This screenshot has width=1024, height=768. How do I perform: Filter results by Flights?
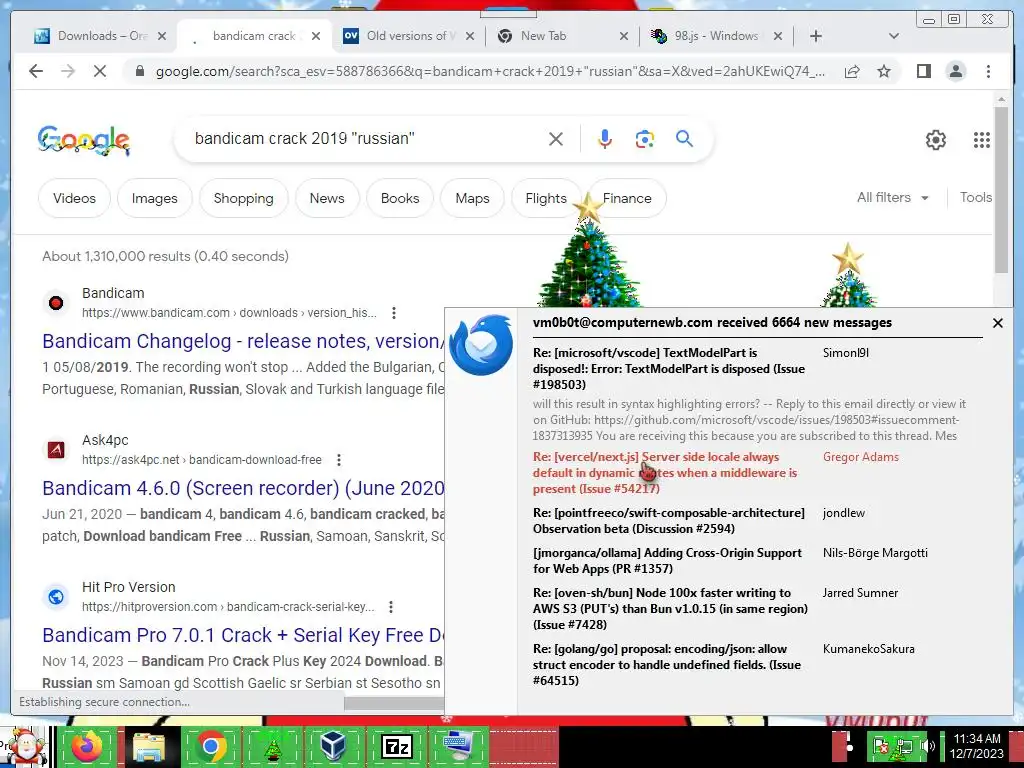pyautogui.click(x=547, y=198)
